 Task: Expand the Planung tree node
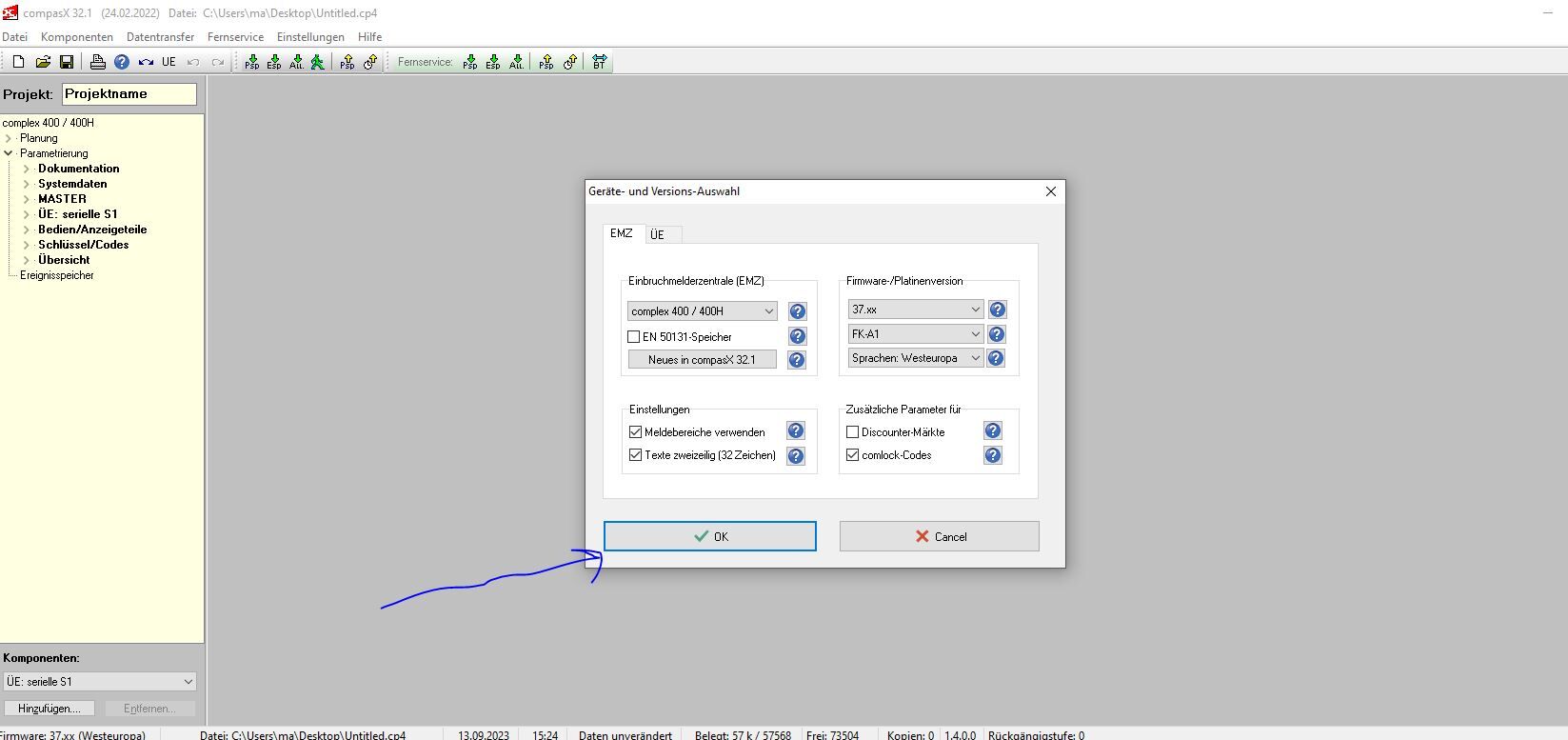(9, 138)
